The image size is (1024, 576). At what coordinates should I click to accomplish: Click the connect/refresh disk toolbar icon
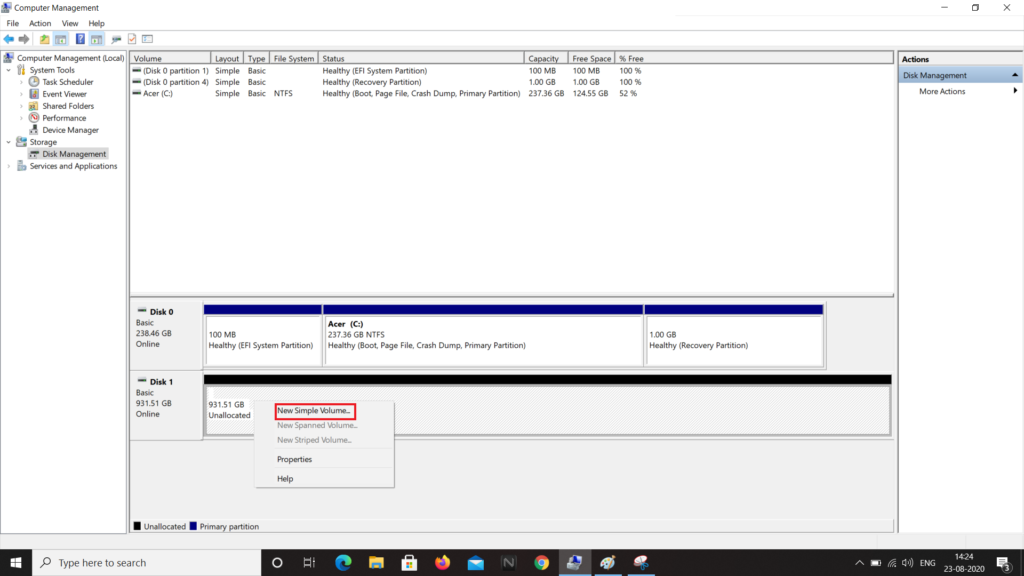click(x=116, y=39)
